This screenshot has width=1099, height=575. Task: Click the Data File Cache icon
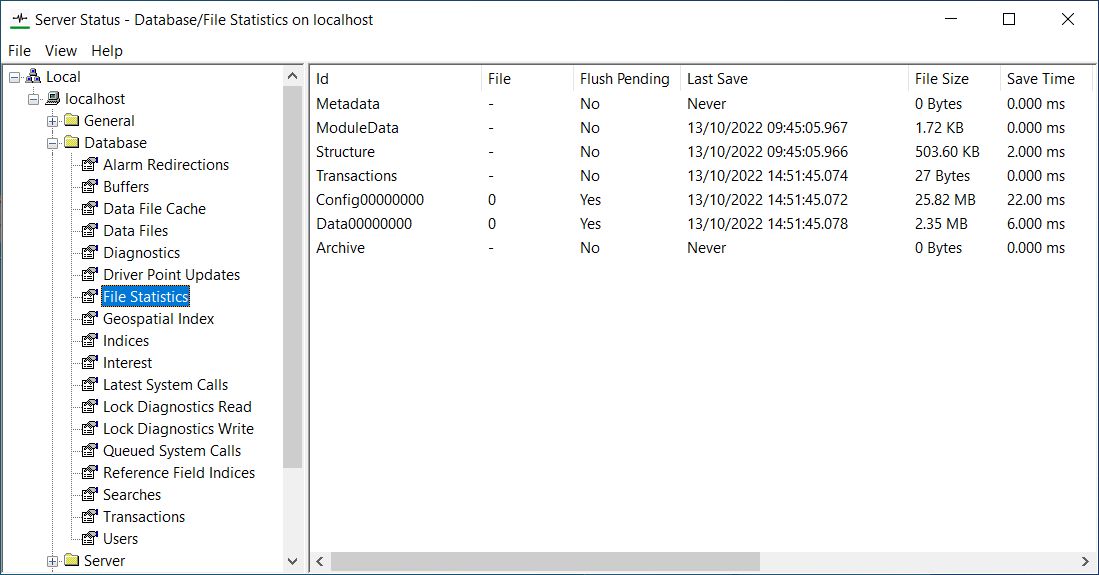click(x=90, y=209)
